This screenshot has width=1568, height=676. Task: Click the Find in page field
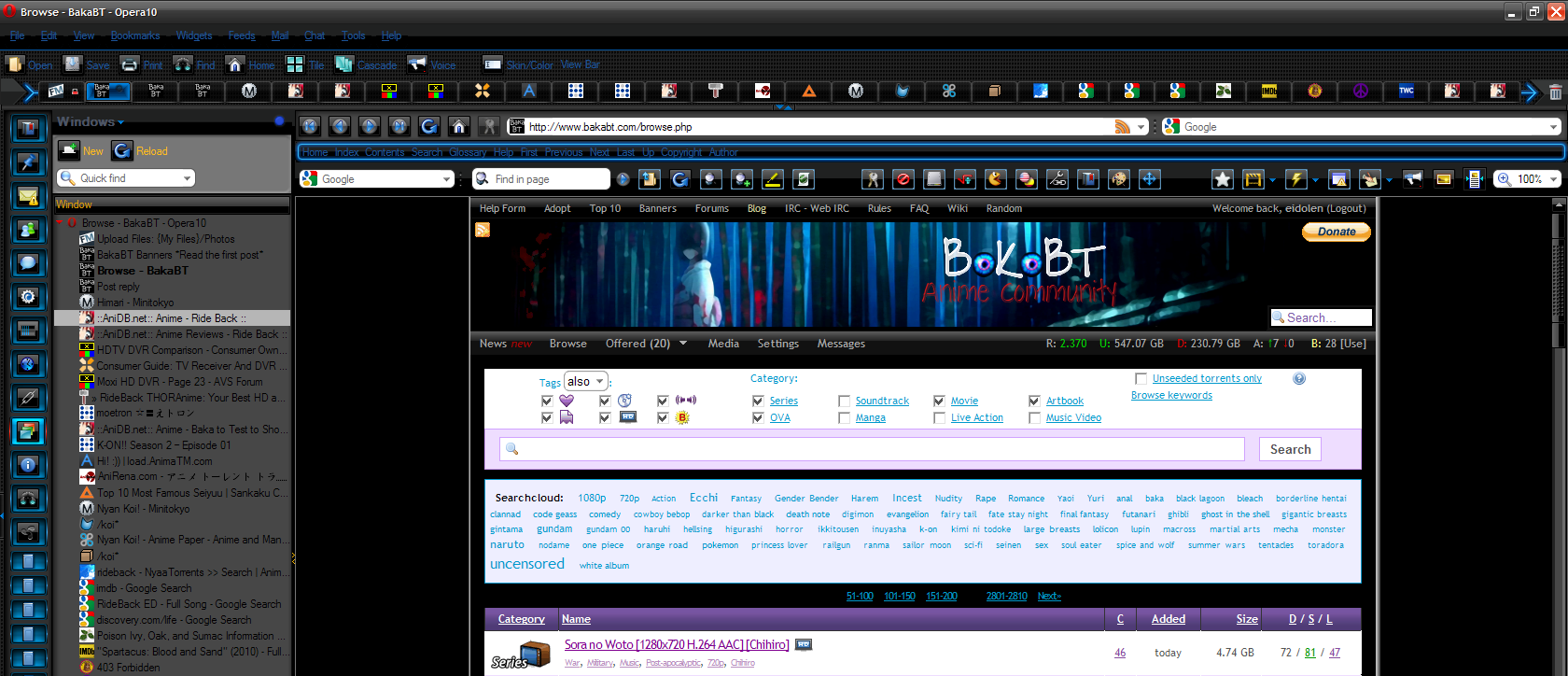point(541,178)
